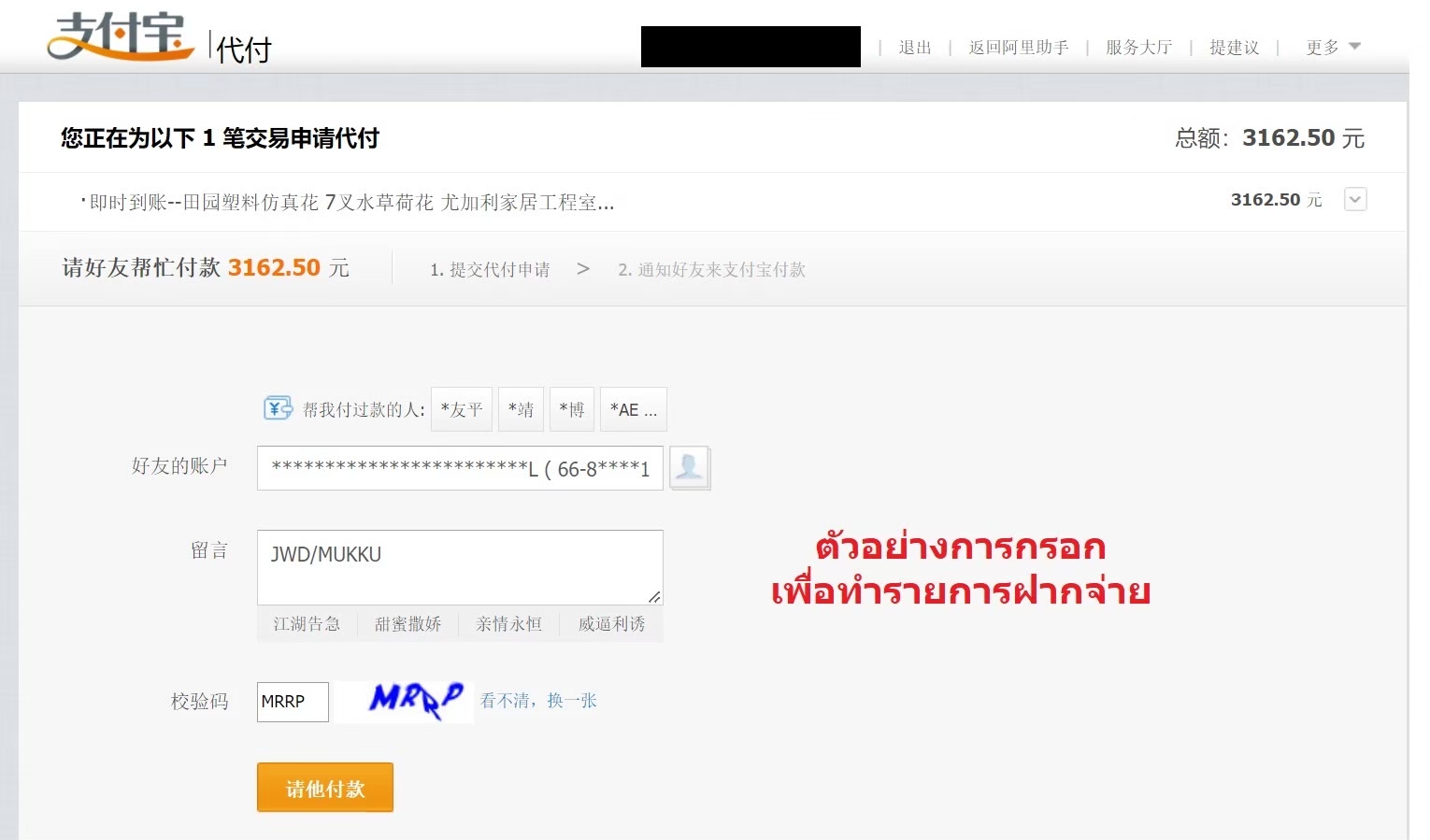1430x840 pixels.
Task: Click the Alipay logo
Action: point(120,37)
